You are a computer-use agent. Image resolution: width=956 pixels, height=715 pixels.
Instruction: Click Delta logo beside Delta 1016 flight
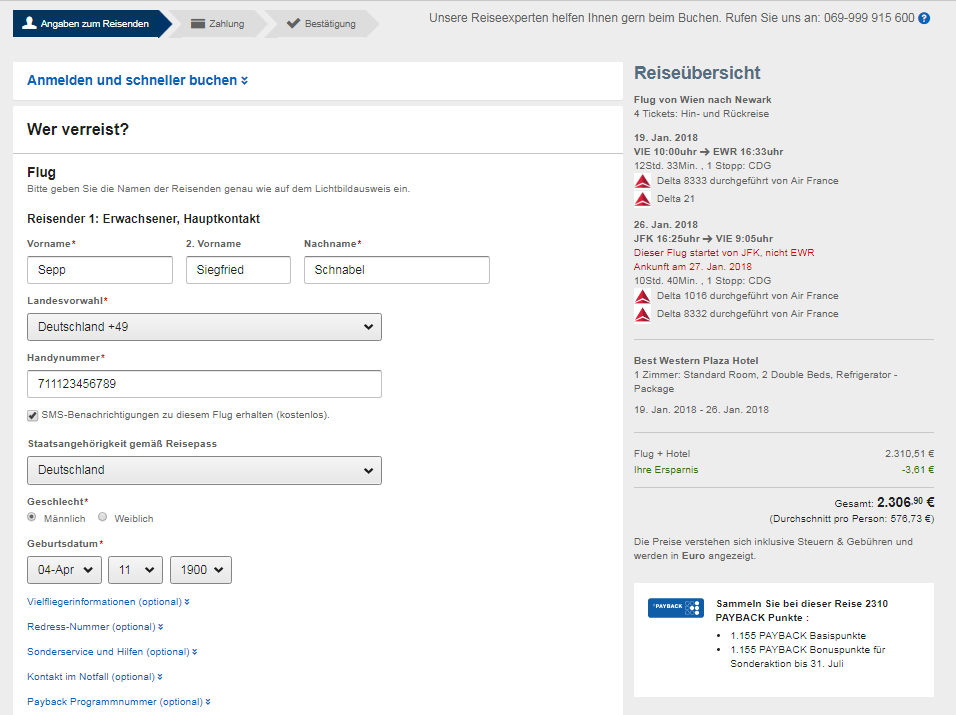click(x=643, y=296)
